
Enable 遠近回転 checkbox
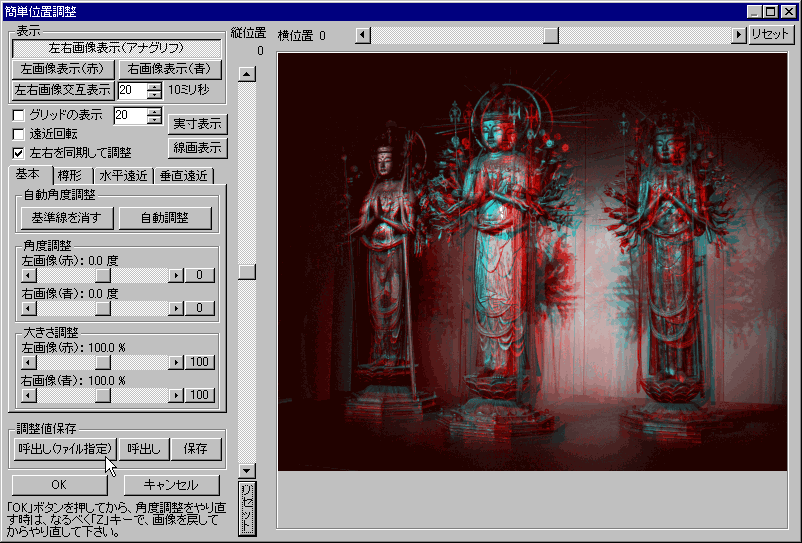click(x=18, y=134)
